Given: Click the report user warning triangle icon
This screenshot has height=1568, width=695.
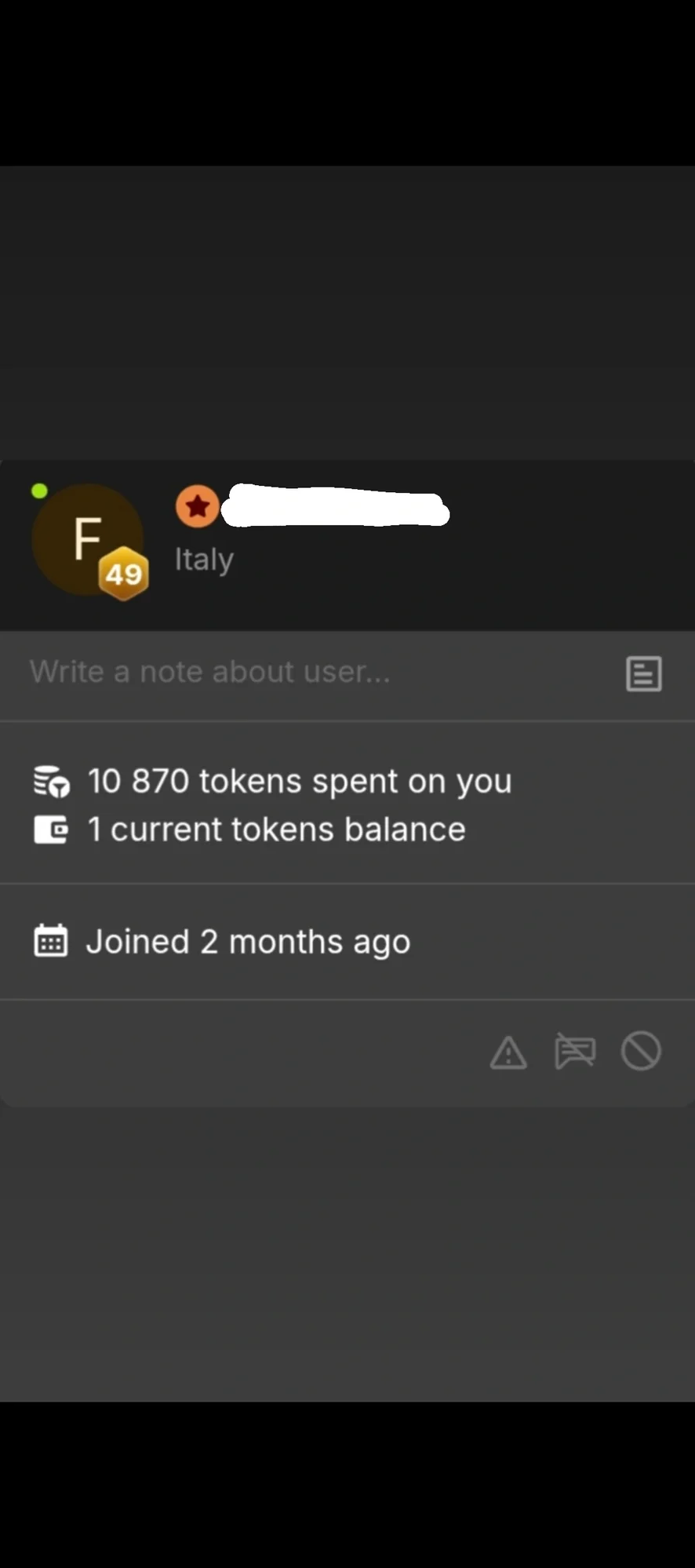Looking at the screenshot, I should coord(508,1052).
